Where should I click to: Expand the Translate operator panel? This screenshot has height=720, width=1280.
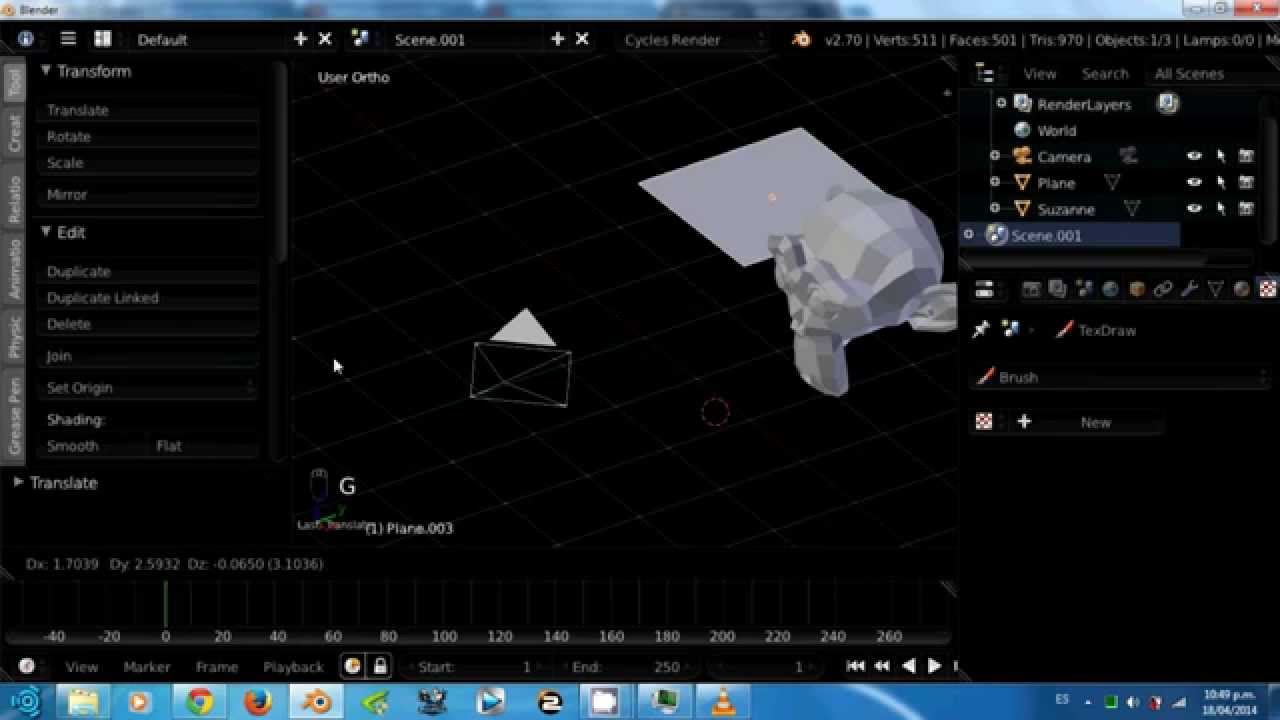(18, 482)
